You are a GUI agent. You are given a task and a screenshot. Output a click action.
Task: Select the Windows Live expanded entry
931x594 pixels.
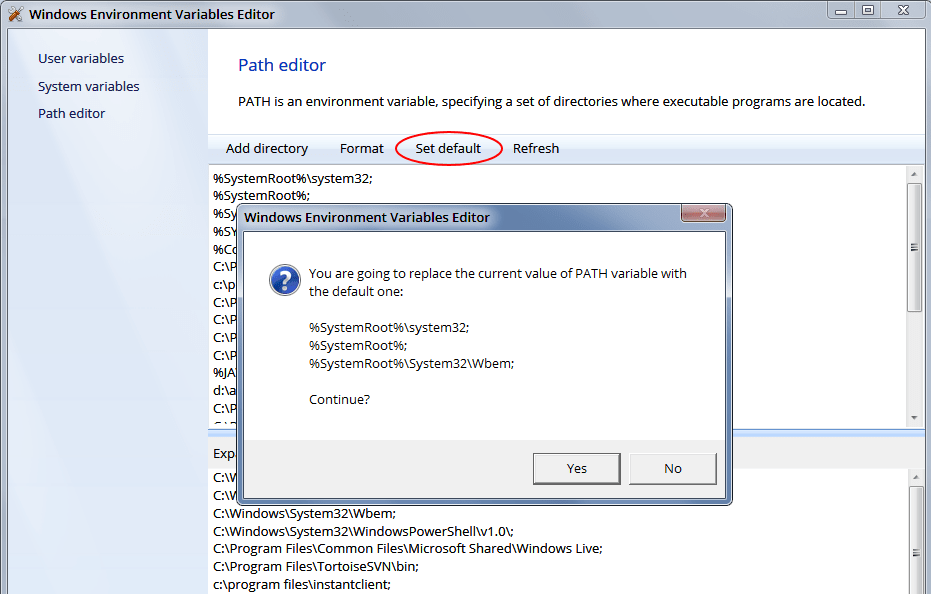pos(408,548)
